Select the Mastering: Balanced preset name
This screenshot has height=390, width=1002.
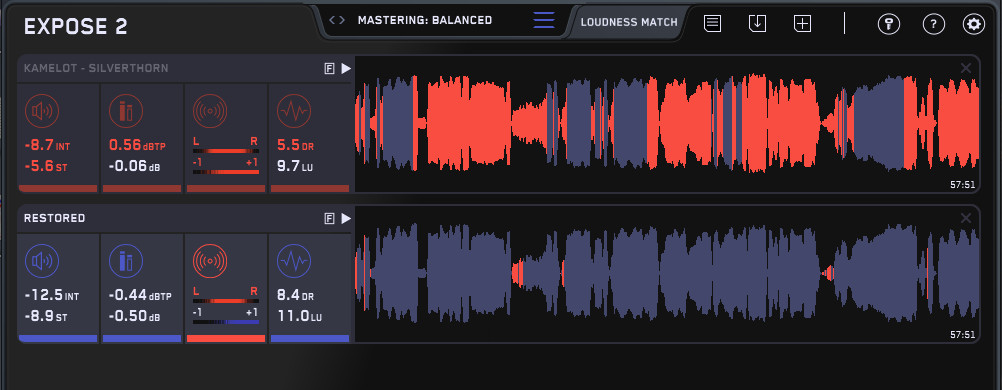[425, 20]
